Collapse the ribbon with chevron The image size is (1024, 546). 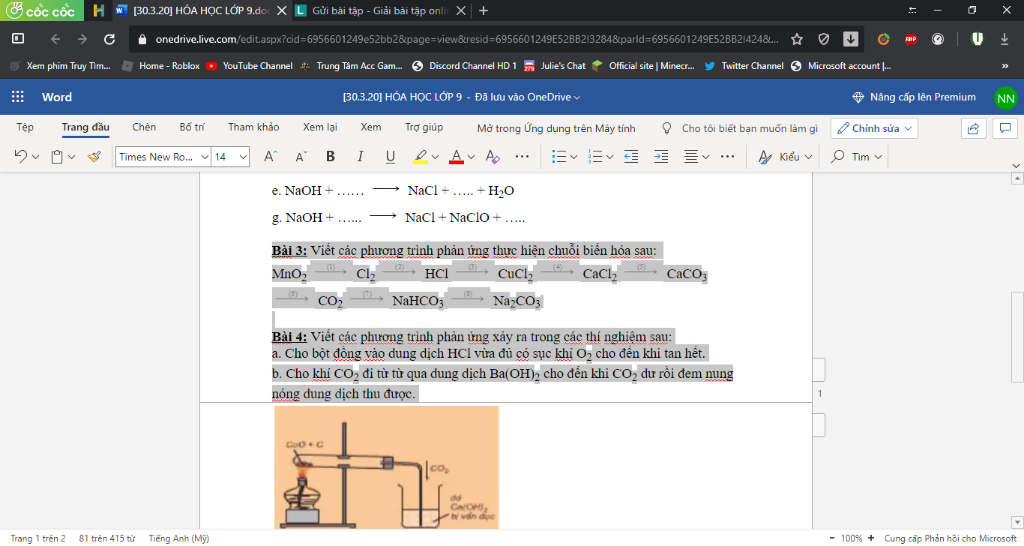(x=1016, y=166)
